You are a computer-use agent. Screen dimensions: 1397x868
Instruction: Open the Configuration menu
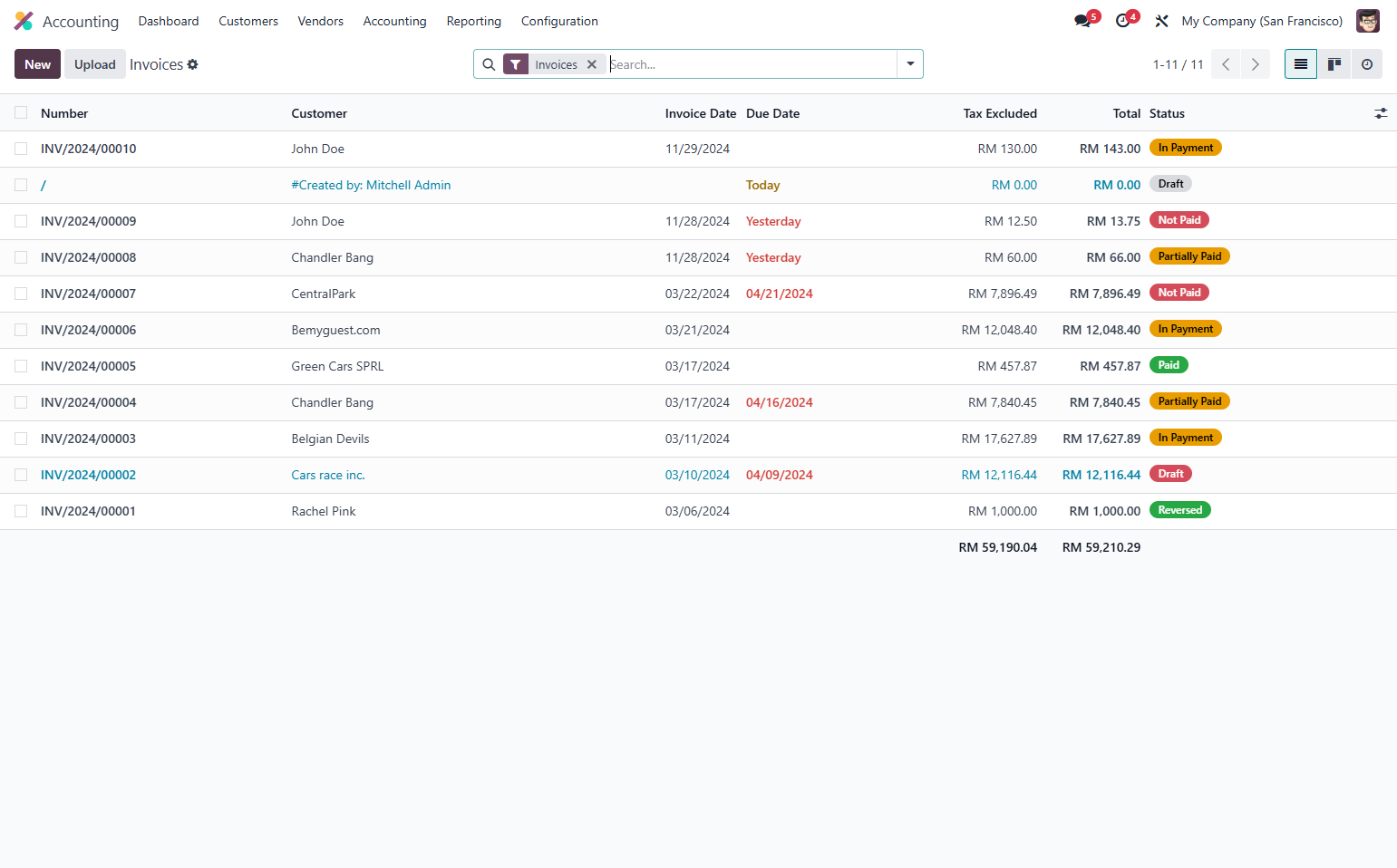[559, 21]
